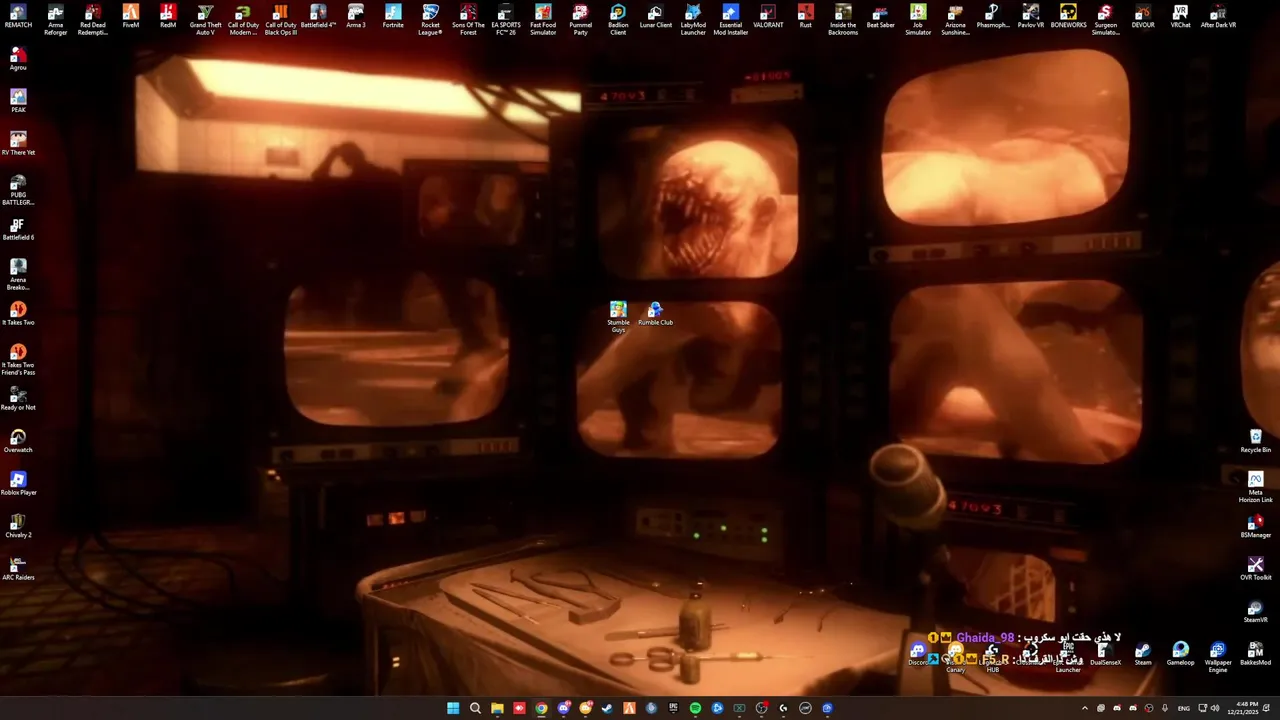Open the Rocket League shortcut
1280x720 pixels.
pyautogui.click(x=431, y=20)
